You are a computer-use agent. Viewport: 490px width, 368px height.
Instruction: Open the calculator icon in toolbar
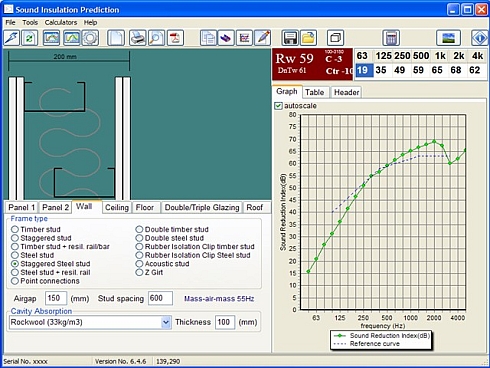click(391, 38)
